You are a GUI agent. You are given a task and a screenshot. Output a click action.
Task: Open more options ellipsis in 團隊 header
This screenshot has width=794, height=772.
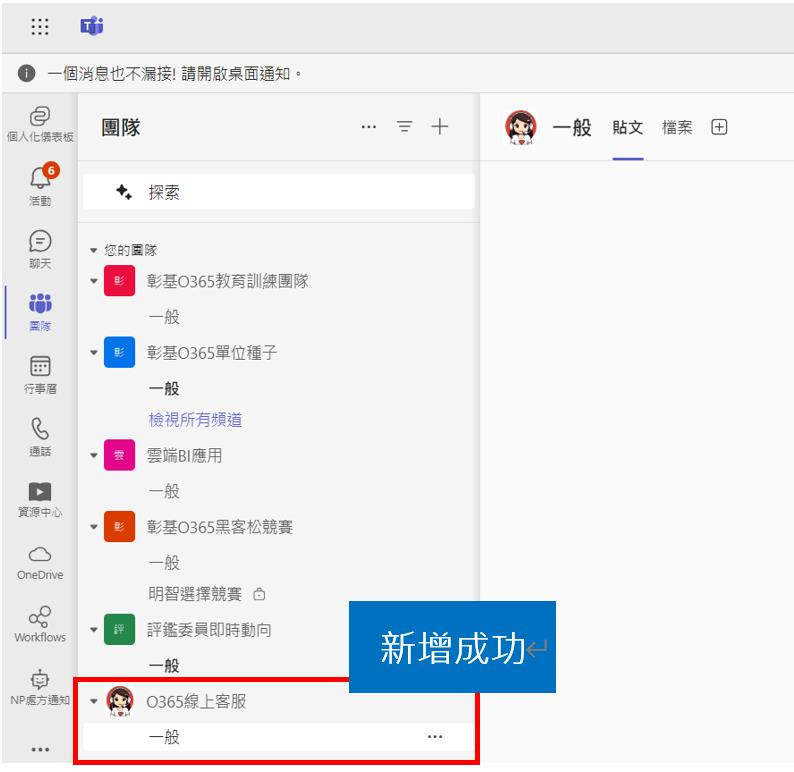369,127
